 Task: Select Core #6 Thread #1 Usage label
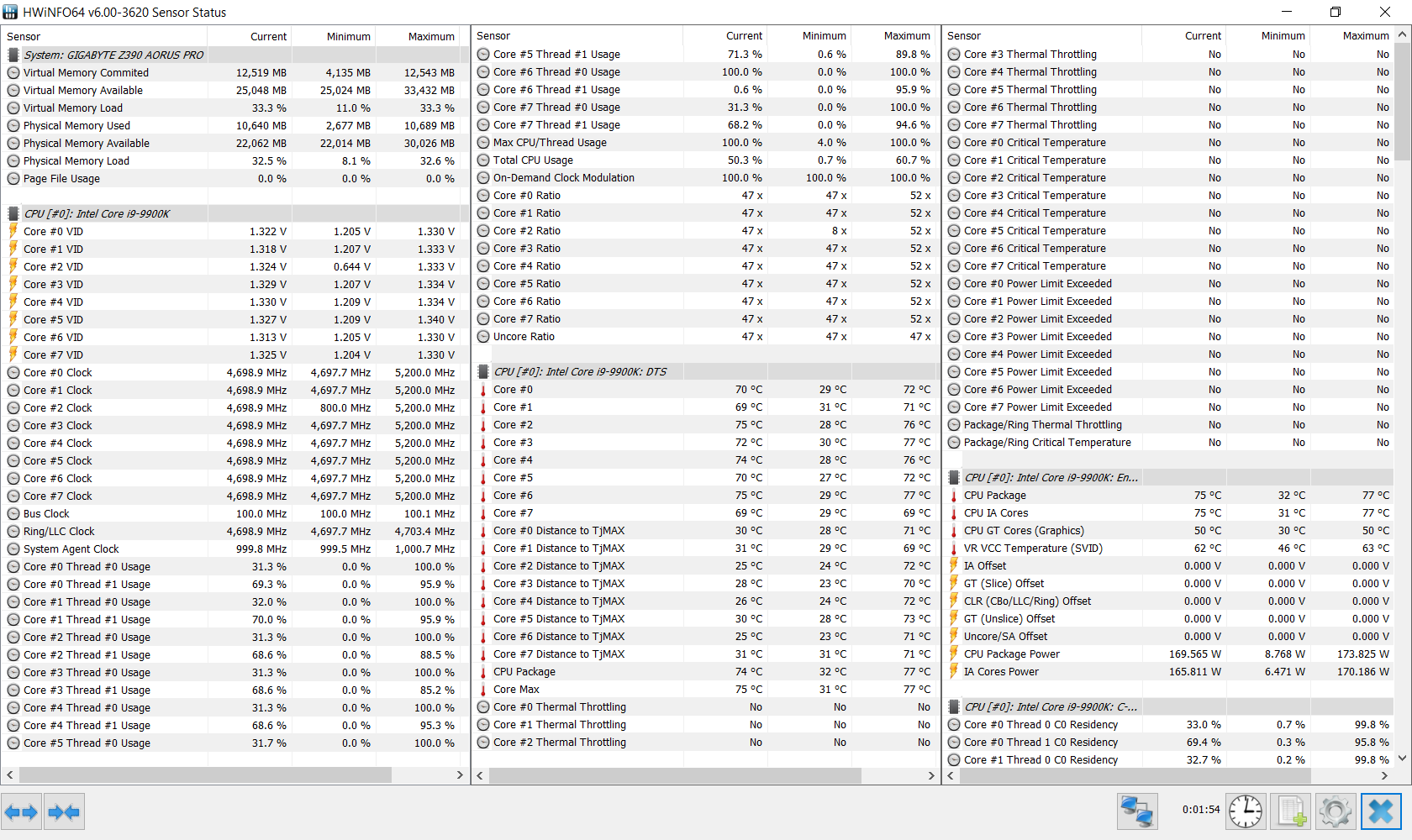(x=556, y=89)
